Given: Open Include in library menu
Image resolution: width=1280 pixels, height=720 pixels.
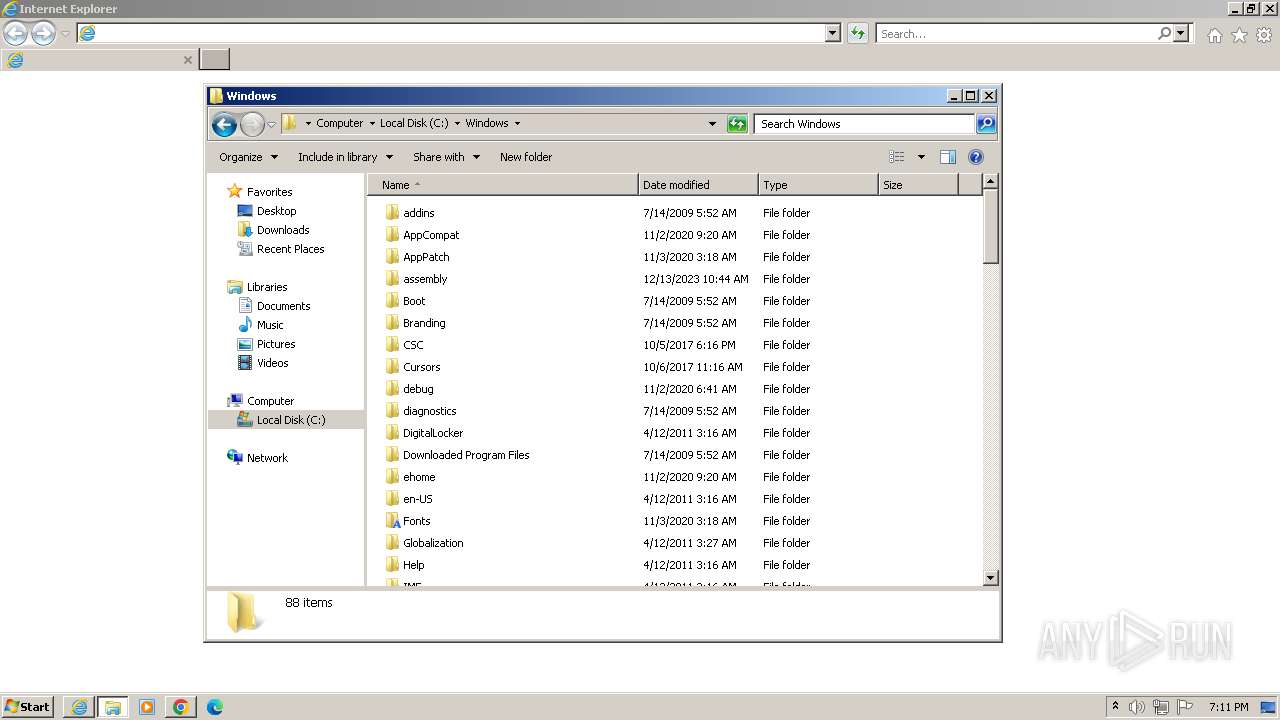Looking at the screenshot, I should 345,157.
